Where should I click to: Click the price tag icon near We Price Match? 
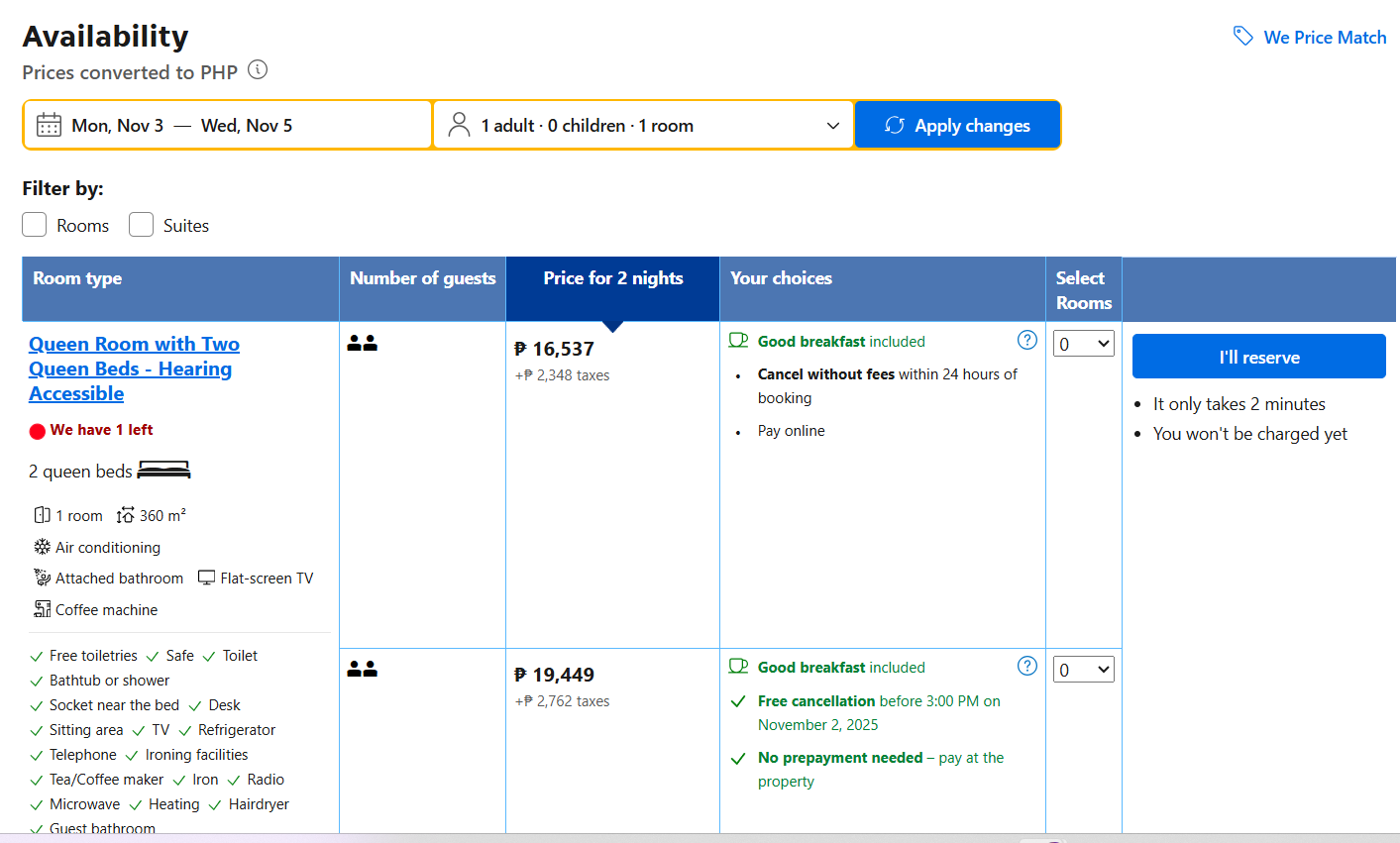click(1242, 37)
